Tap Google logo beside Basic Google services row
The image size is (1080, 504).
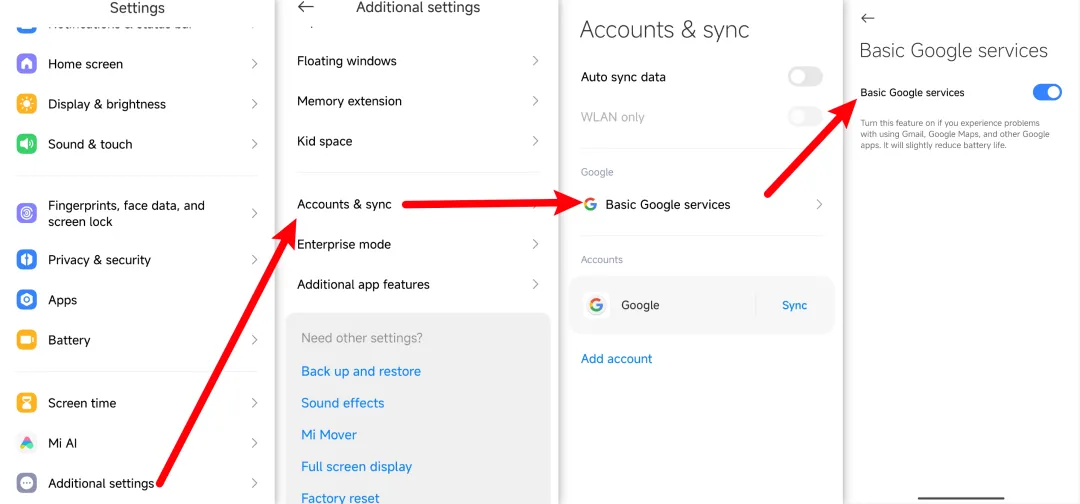590,204
